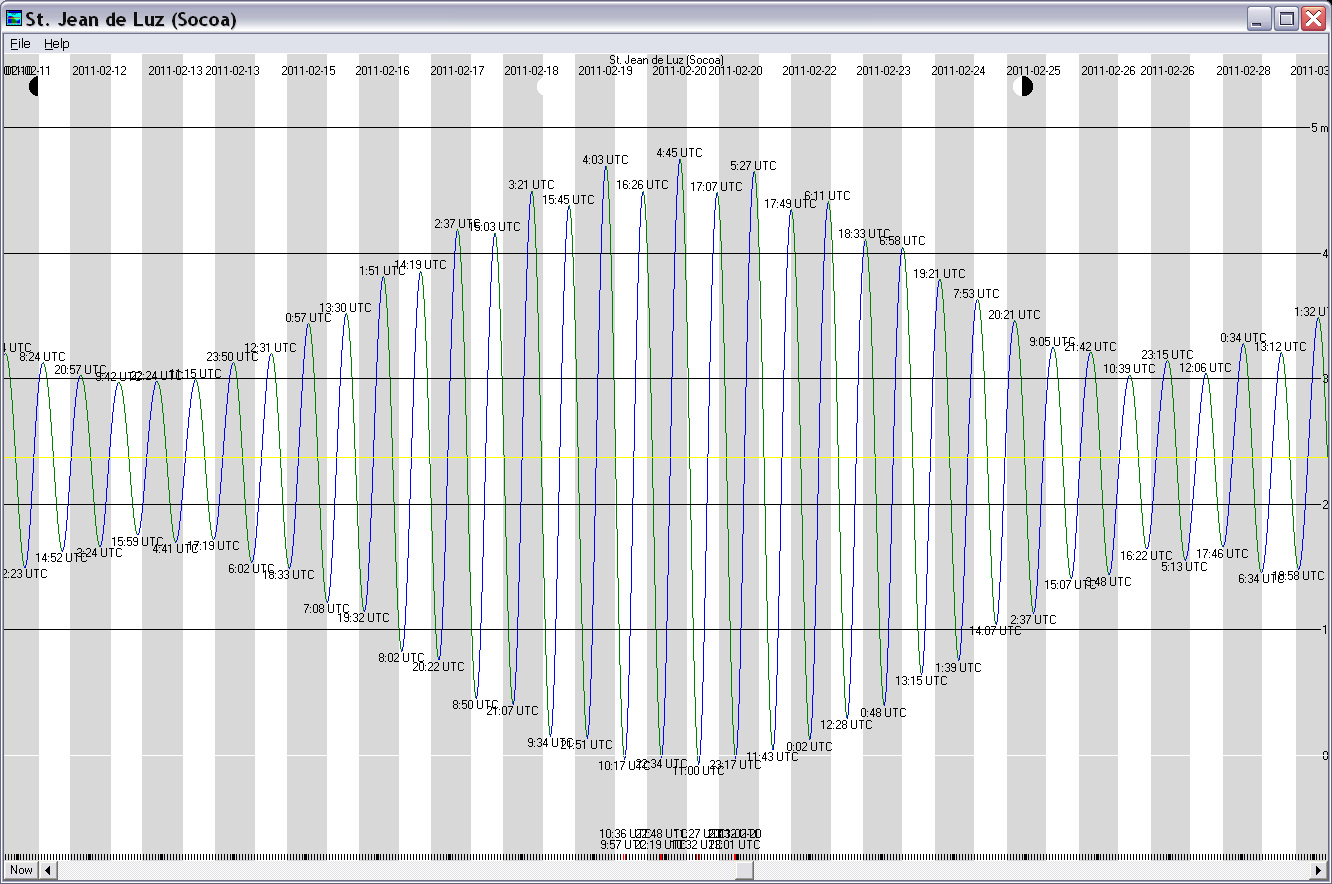Click the right scroll arrow of the timeline
1332x884 pixels.
coord(1318,870)
